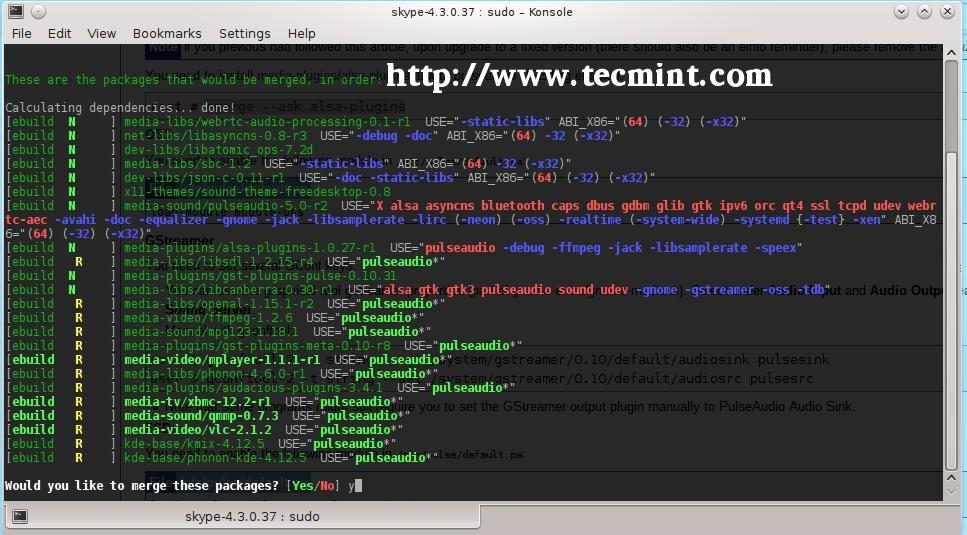Open the File menu

pos(22,33)
